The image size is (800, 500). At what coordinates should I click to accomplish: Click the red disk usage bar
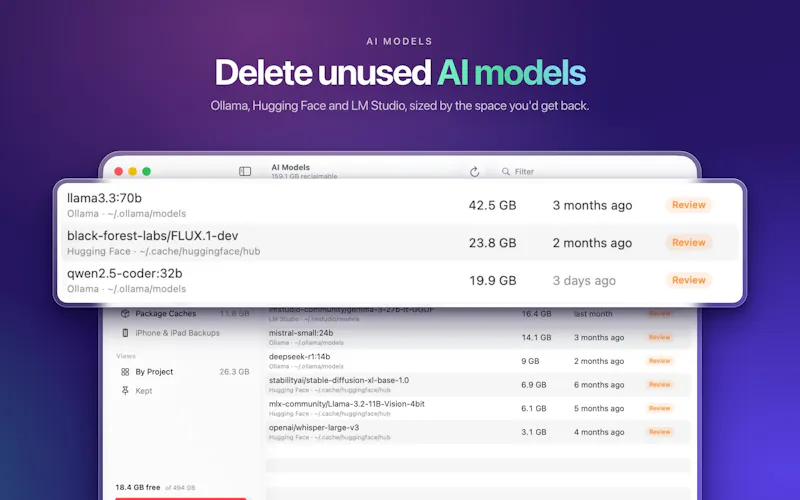[181, 498]
